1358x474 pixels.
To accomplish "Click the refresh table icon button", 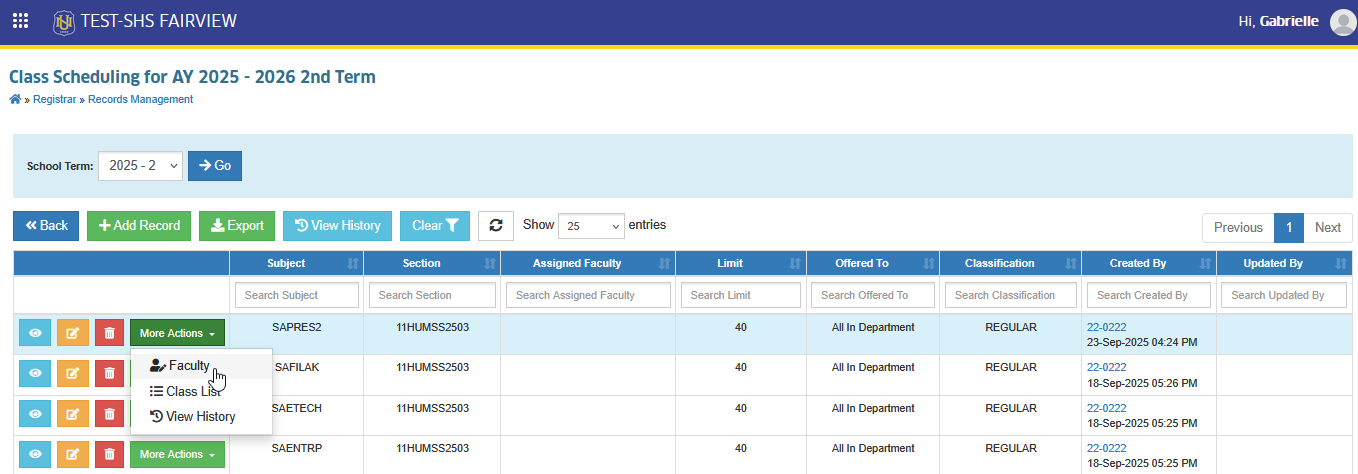I will tap(495, 226).
